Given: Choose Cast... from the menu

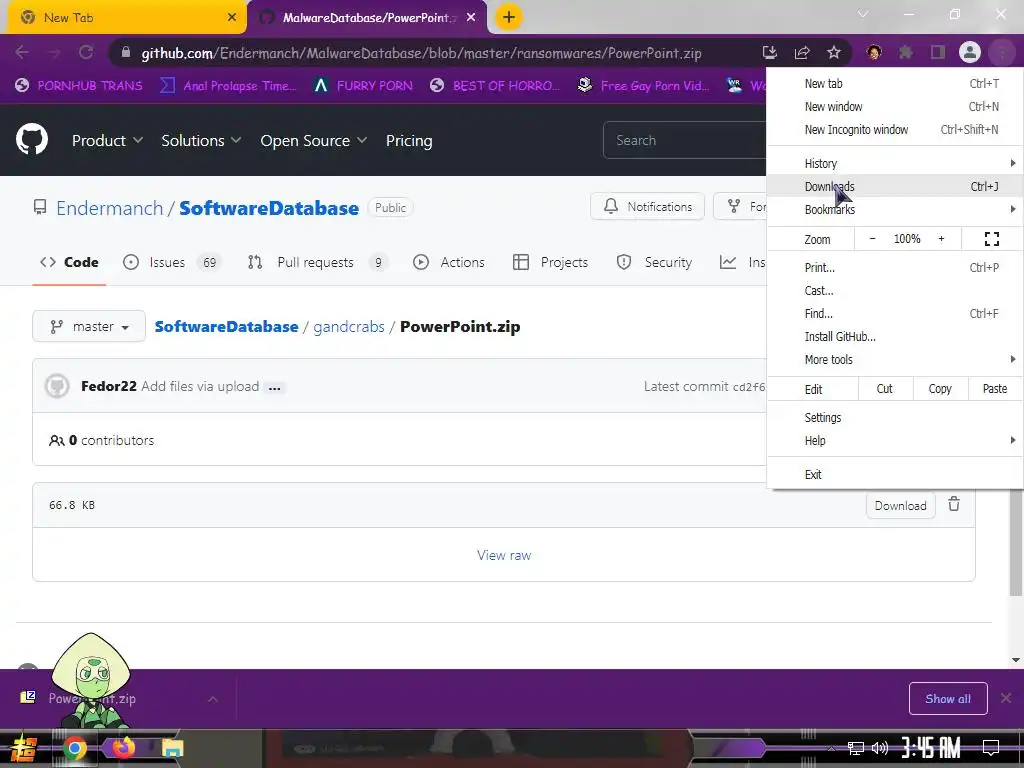Looking at the screenshot, I should coord(895,291).
